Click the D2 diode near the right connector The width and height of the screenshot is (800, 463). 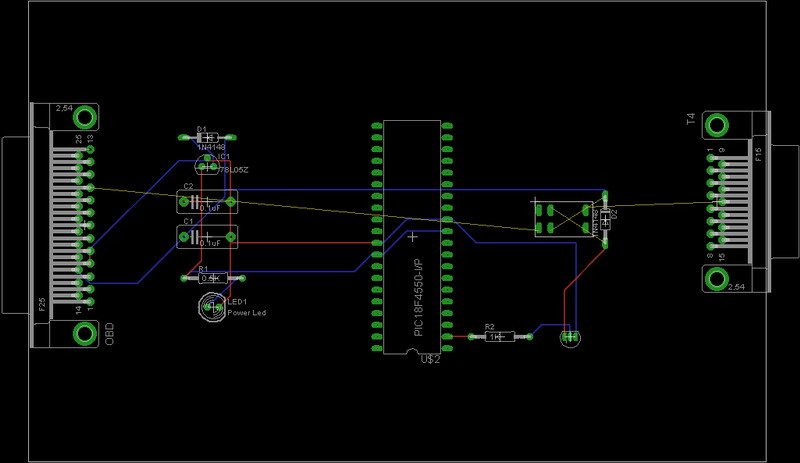[x=605, y=220]
